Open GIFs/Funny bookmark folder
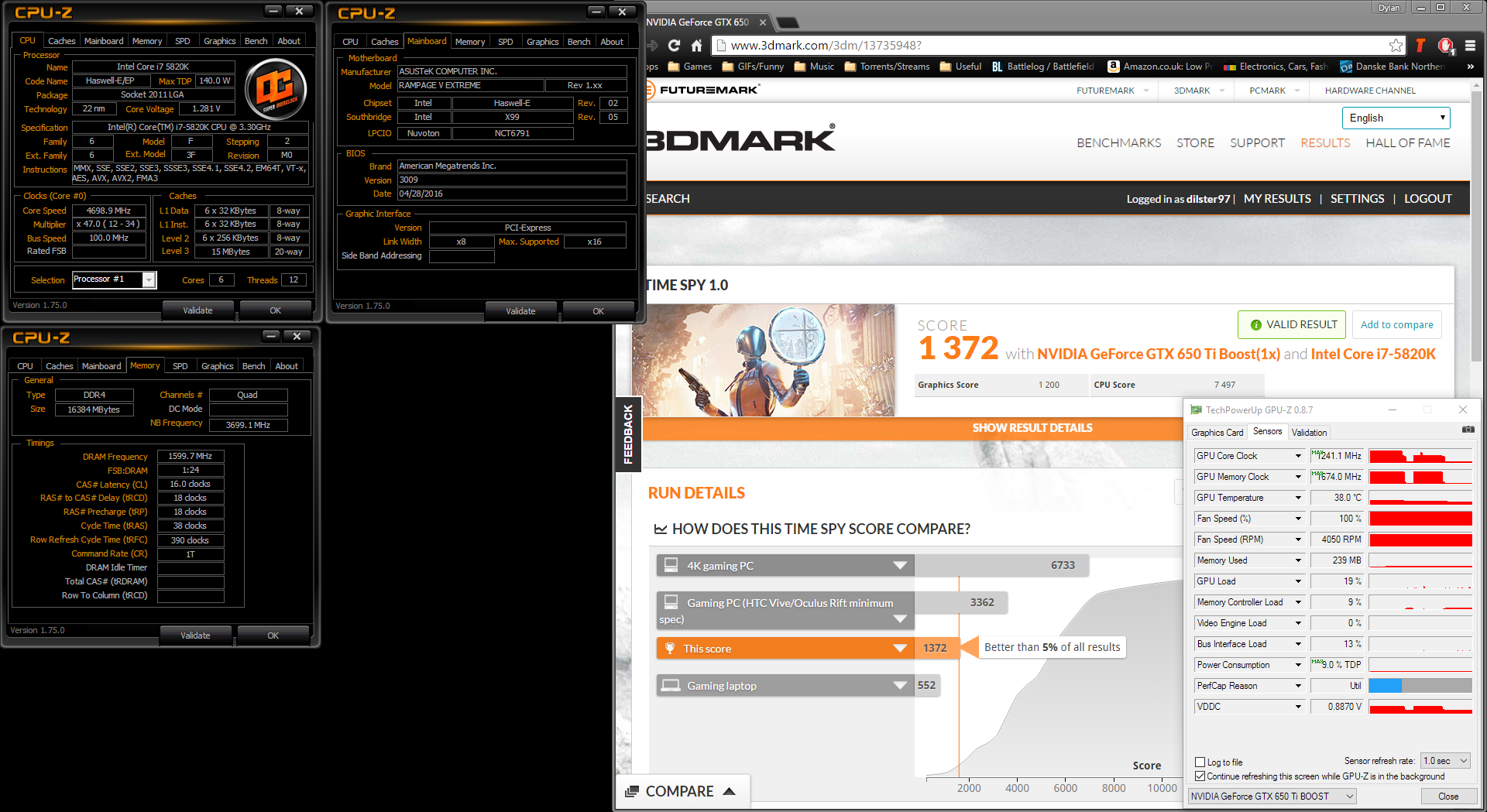This screenshot has height=812, width=1487. click(x=753, y=67)
